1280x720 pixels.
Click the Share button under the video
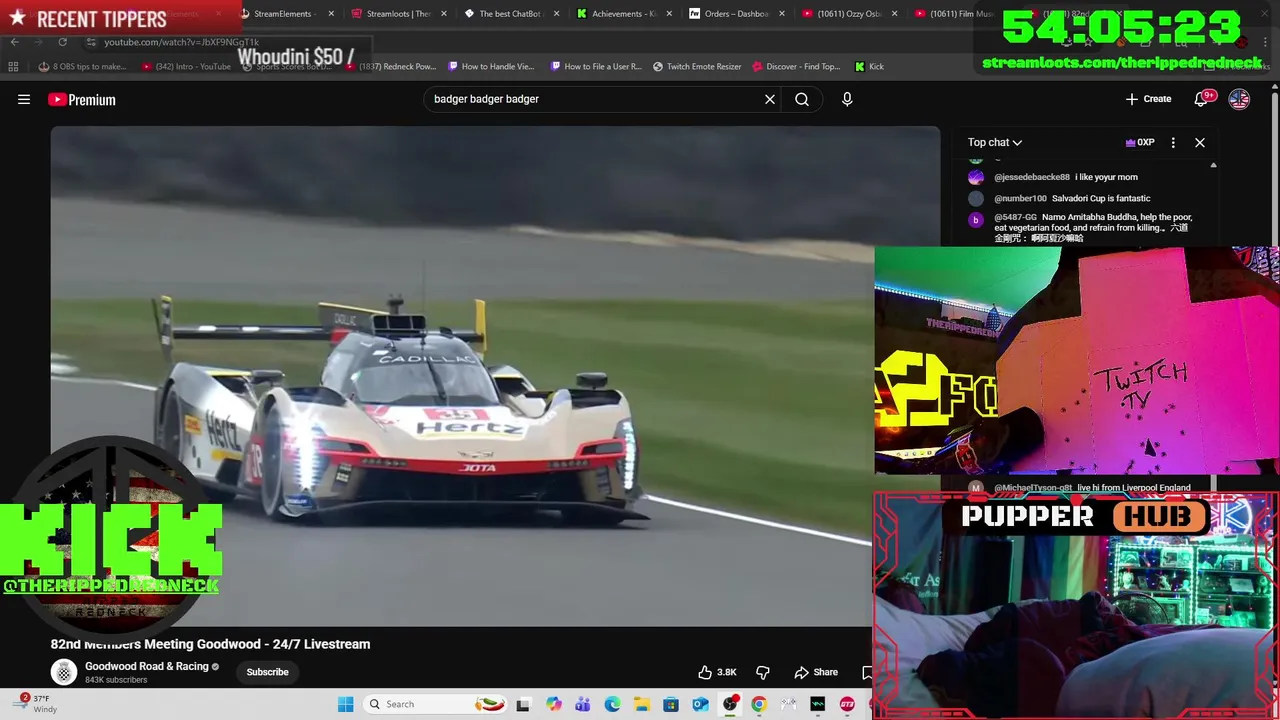(x=816, y=672)
